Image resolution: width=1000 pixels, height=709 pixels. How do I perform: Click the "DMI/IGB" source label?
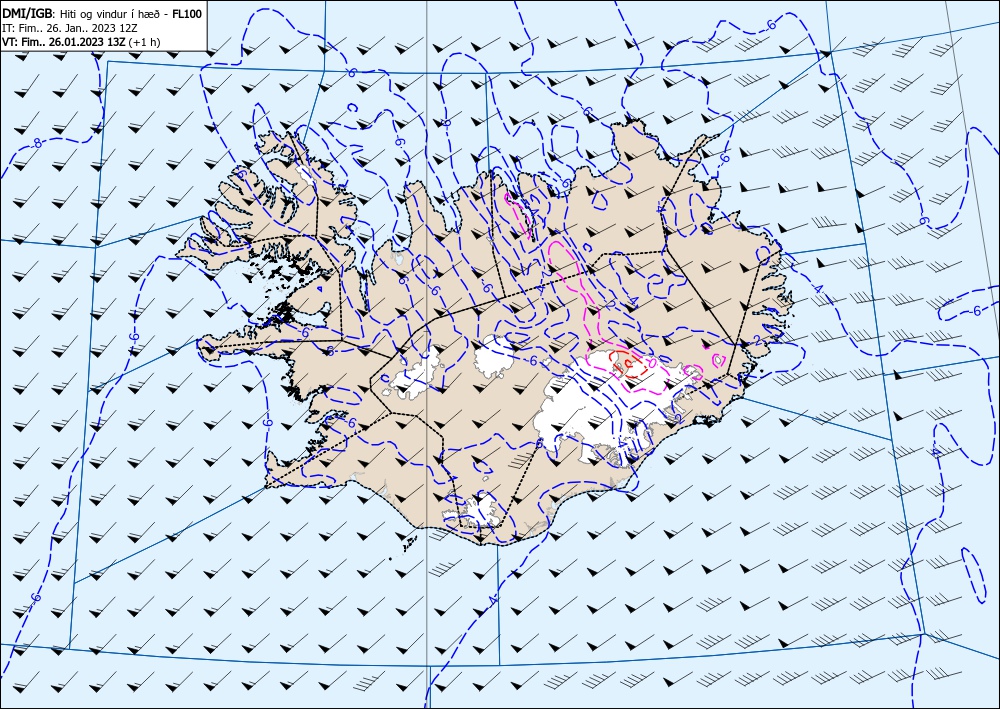(28, 14)
